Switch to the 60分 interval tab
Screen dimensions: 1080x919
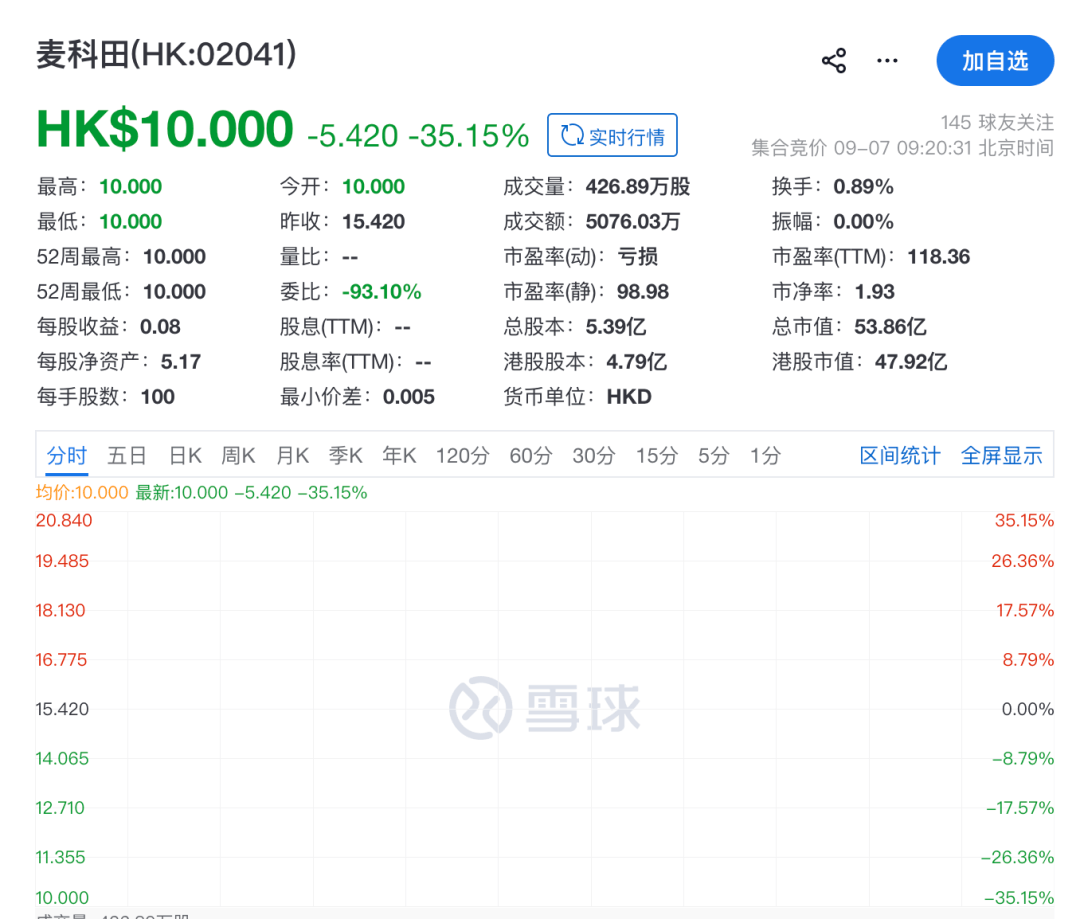[x=531, y=455]
